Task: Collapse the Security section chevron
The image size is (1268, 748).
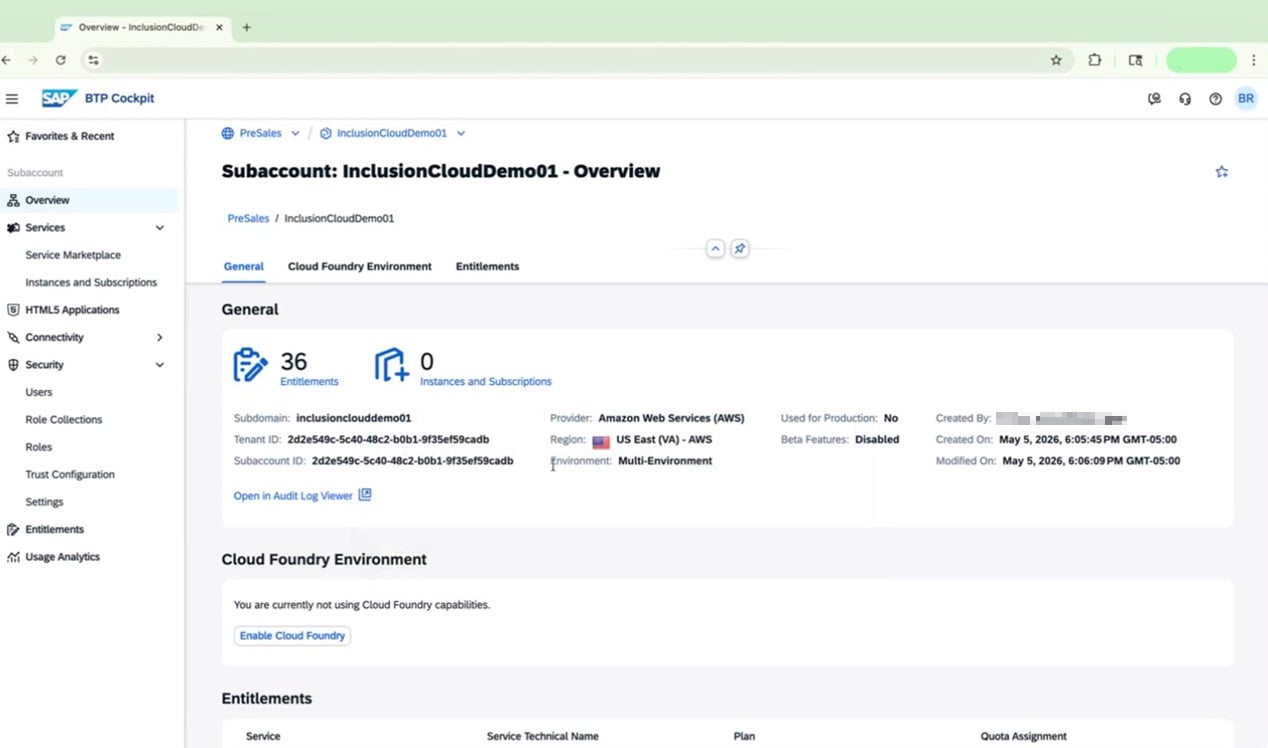Action: (160, 365)
